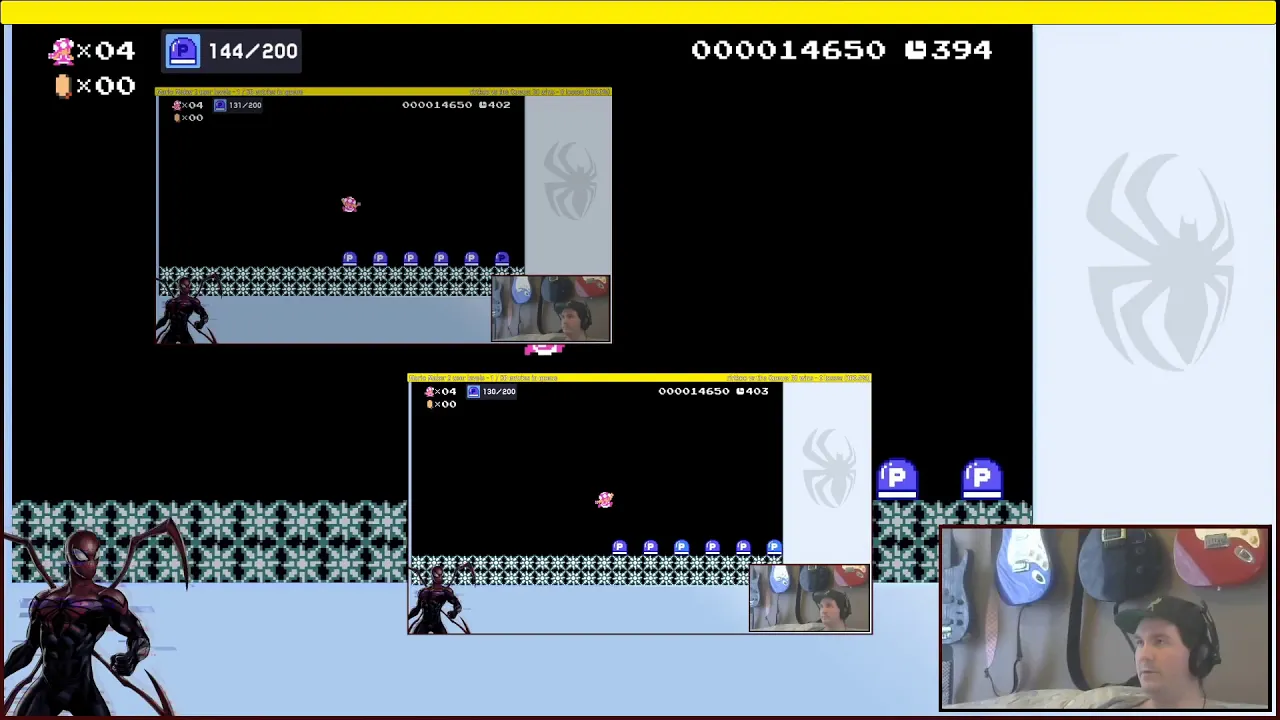
Task: Open the large streamer webcam feed
Action: 1105,618
